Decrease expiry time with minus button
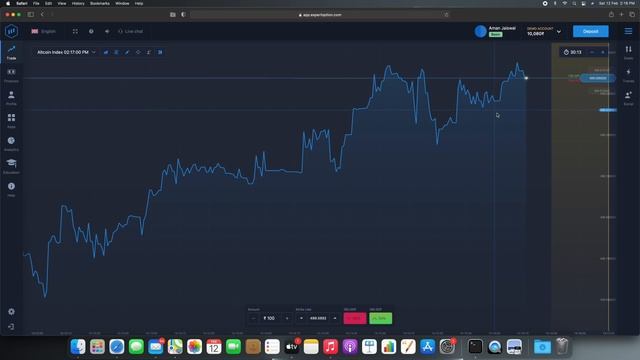Screen dimensions: 640x360 pos(592,52)
